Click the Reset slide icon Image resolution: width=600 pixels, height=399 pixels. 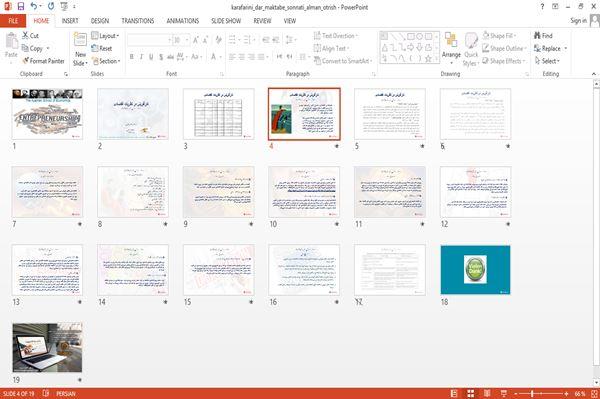[95, 48]
